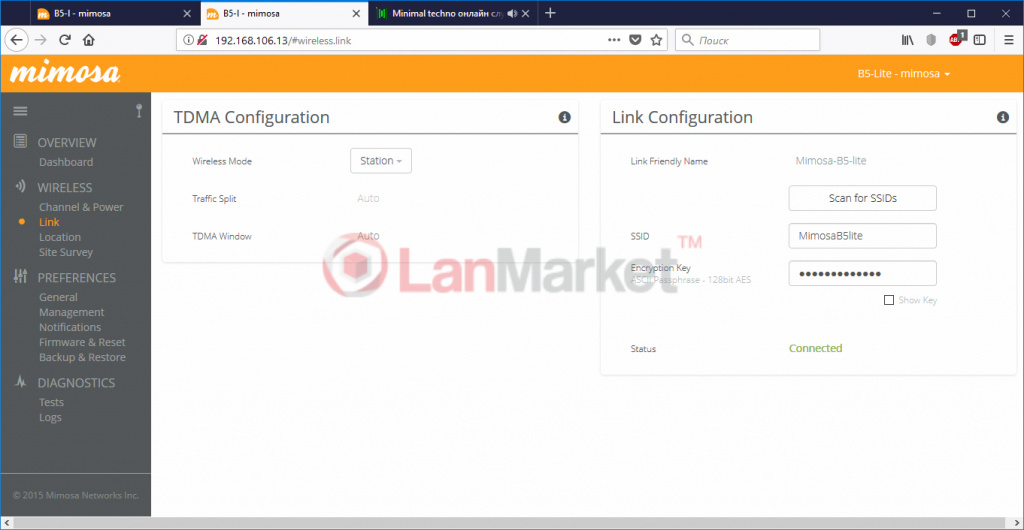Open the Site Survey page

pyautogui.click(x=66, y=252)
